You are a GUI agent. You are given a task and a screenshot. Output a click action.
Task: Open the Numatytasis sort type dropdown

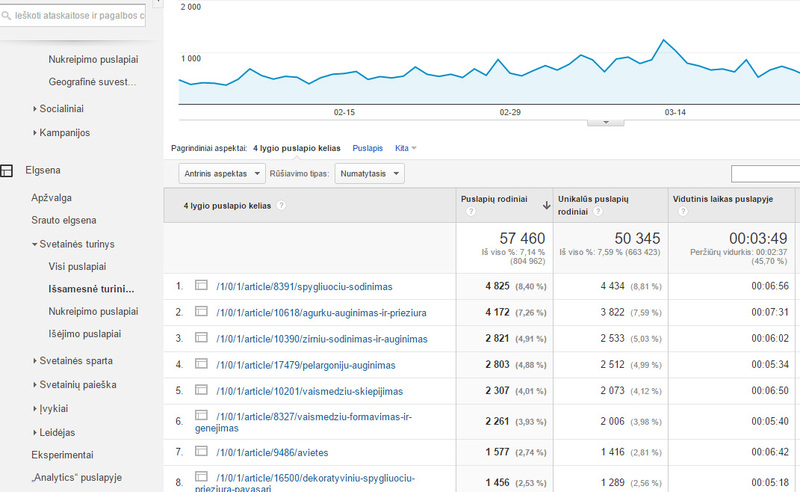click(x=369, y=174)
